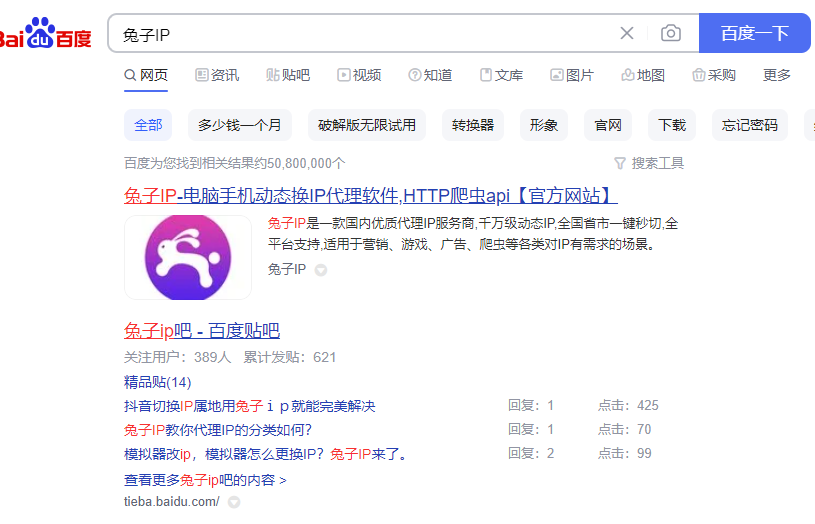The image size is (815, 524).
Task: Choose the 多少钱一个月 suggestion chip
Action: (240, 125)
